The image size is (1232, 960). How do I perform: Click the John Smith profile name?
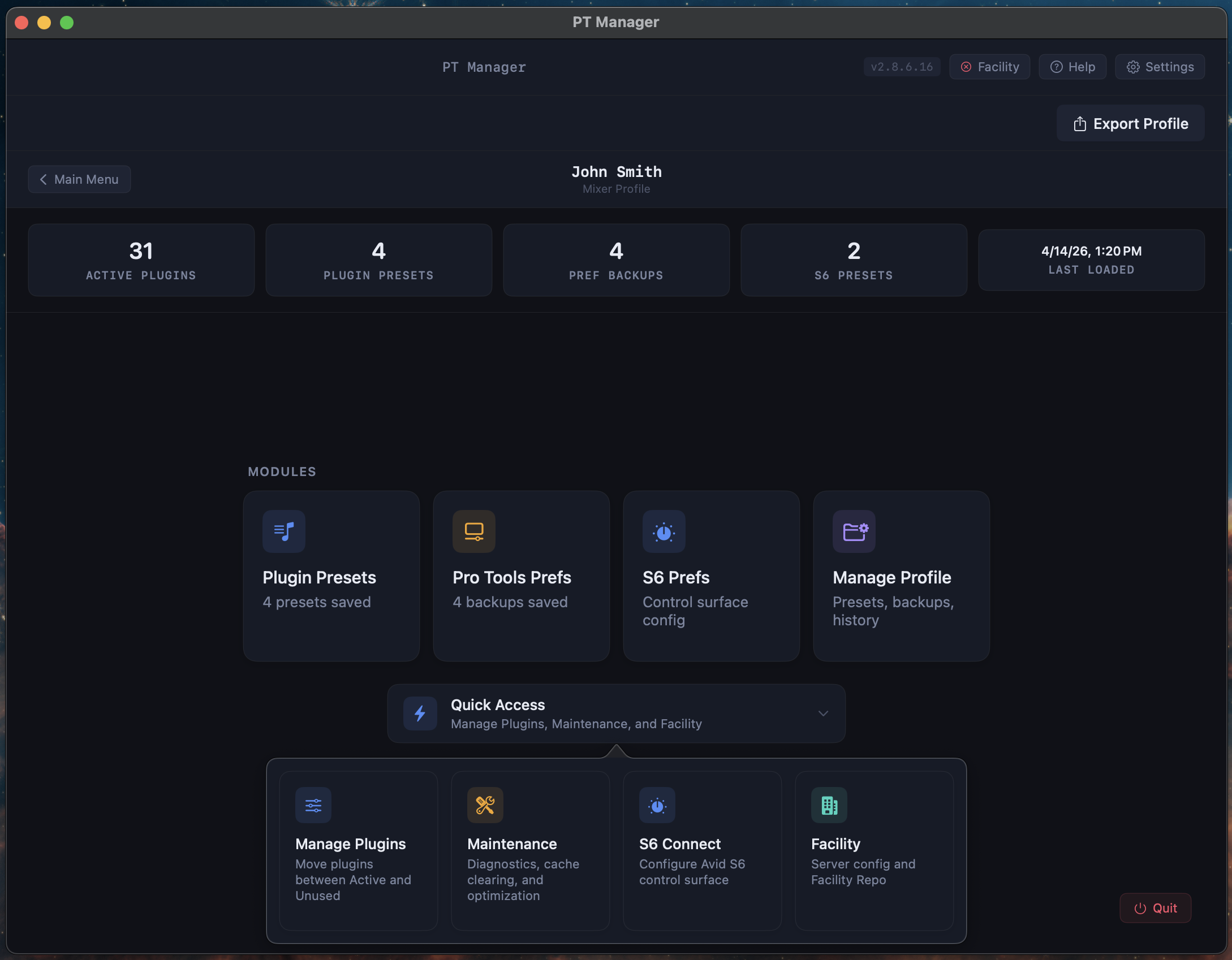617,171
